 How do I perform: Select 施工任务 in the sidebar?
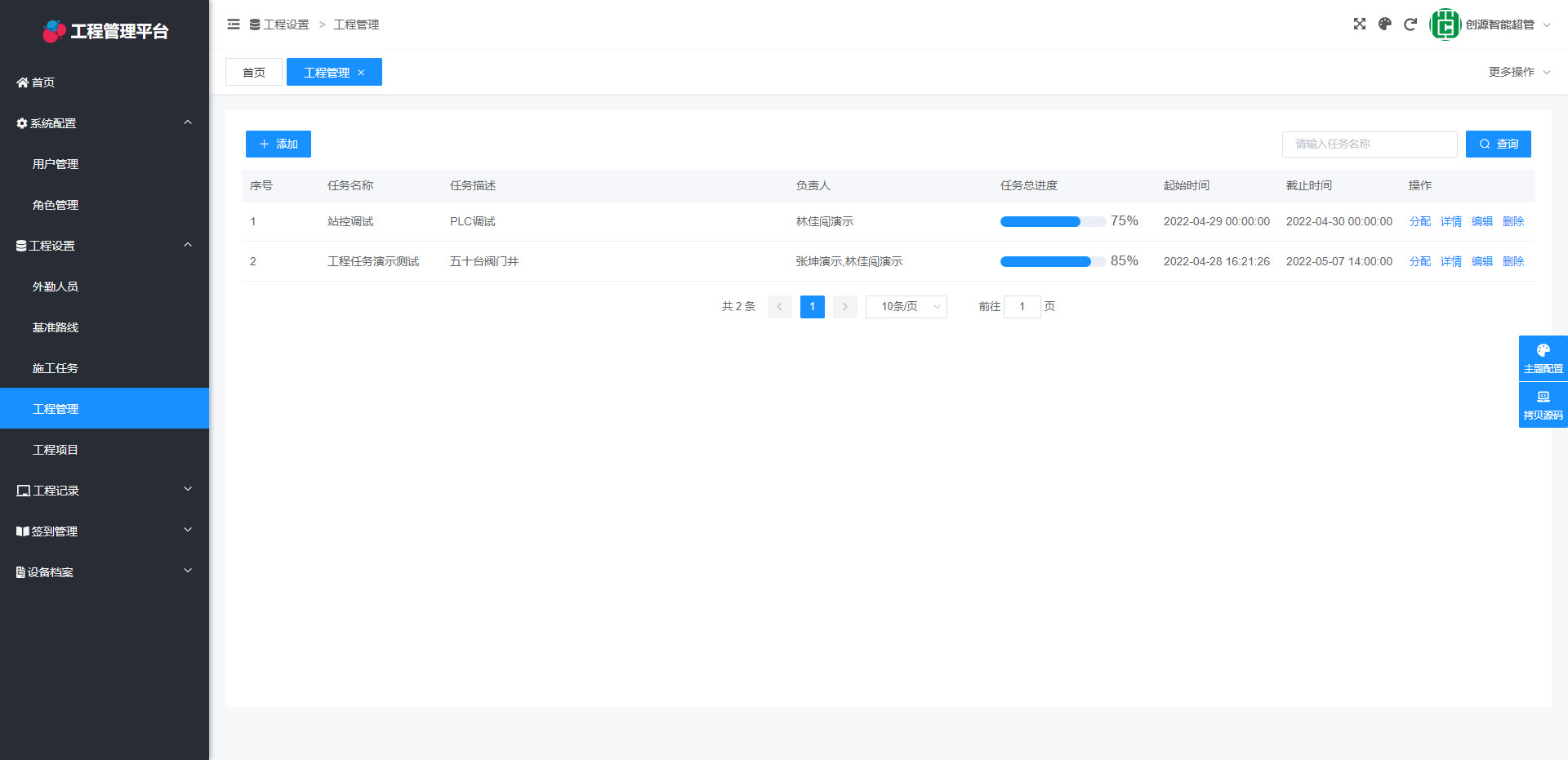[x=56, y=368]
